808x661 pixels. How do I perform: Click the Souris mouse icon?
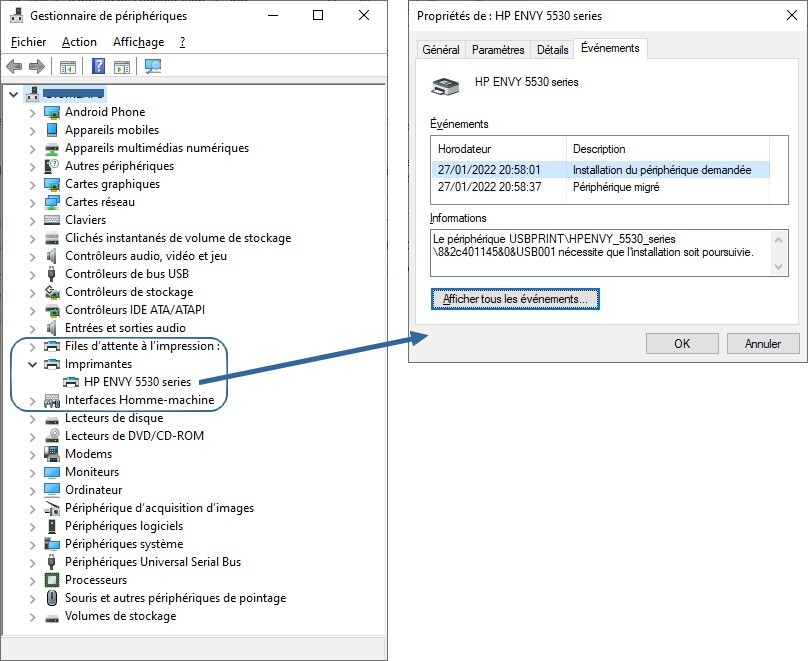coord(52,598)
